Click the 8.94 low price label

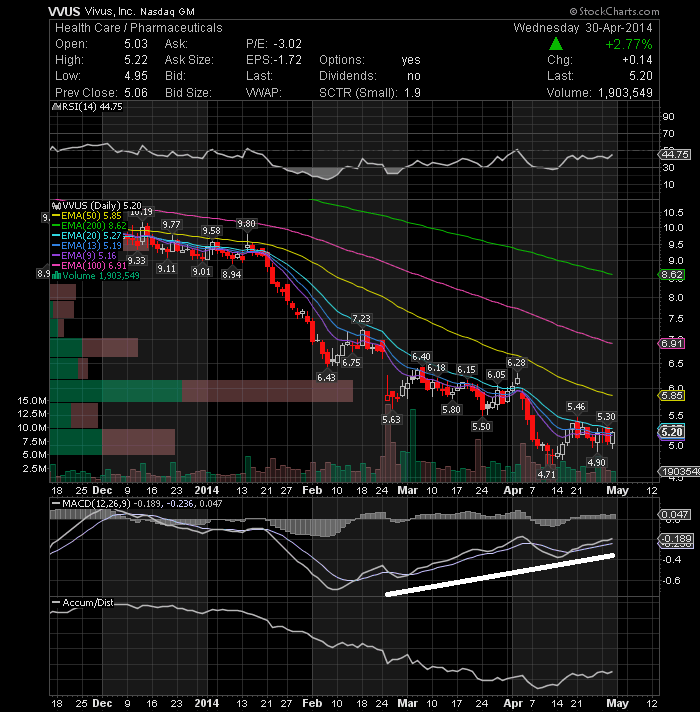232,274
